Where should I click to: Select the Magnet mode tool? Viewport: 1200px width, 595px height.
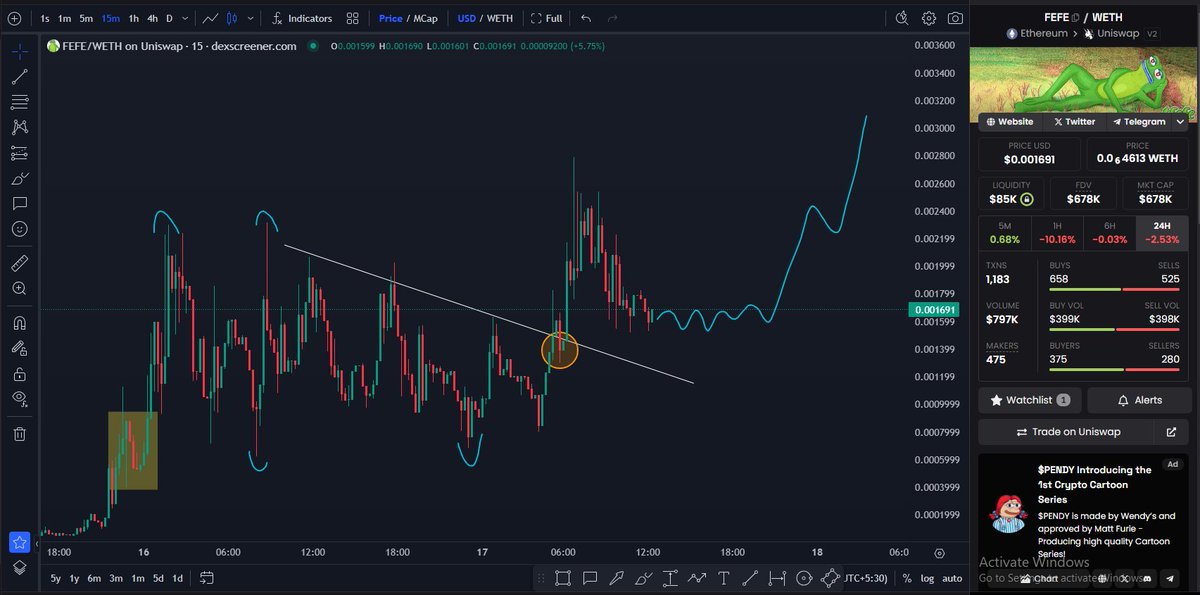coord(20,322)
